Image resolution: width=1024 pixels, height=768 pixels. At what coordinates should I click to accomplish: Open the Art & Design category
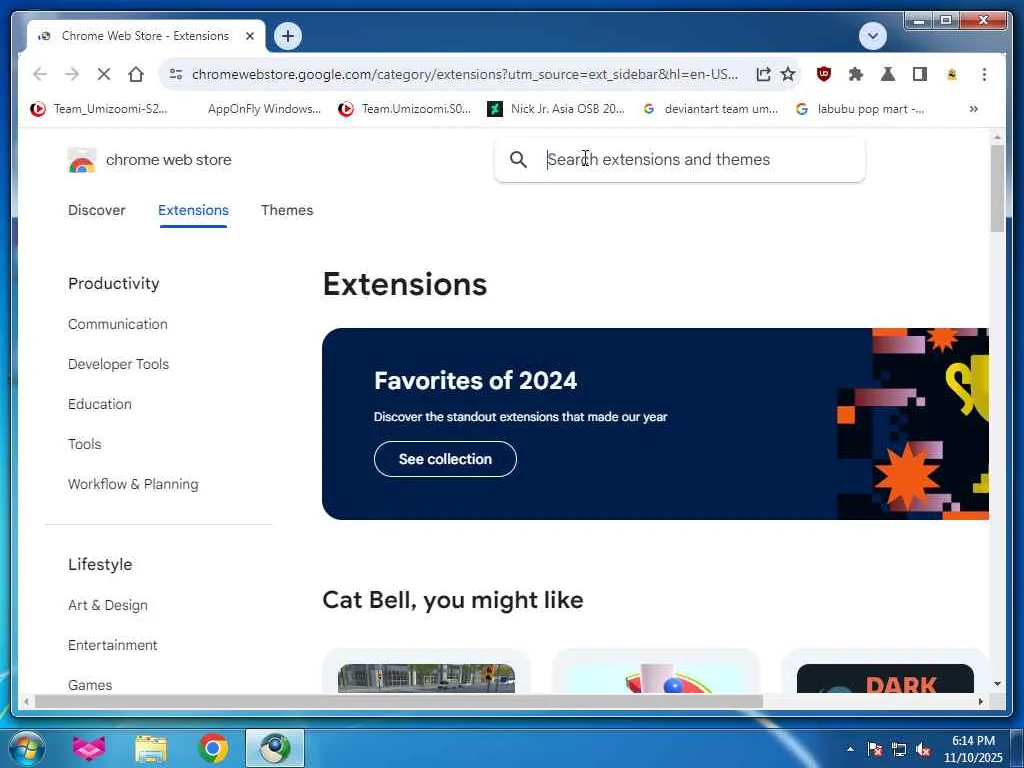[x=108, y=605]
